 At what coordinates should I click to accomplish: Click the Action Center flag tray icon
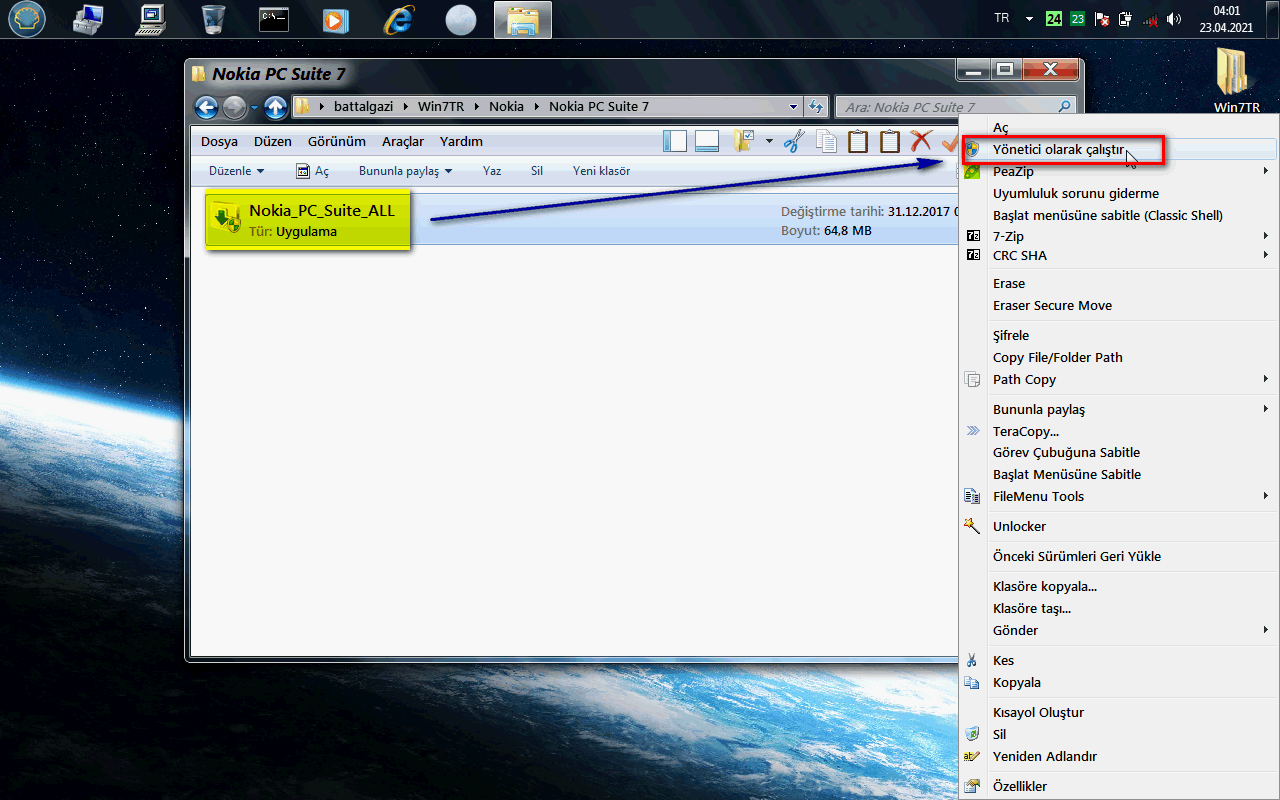(1102, 19)
